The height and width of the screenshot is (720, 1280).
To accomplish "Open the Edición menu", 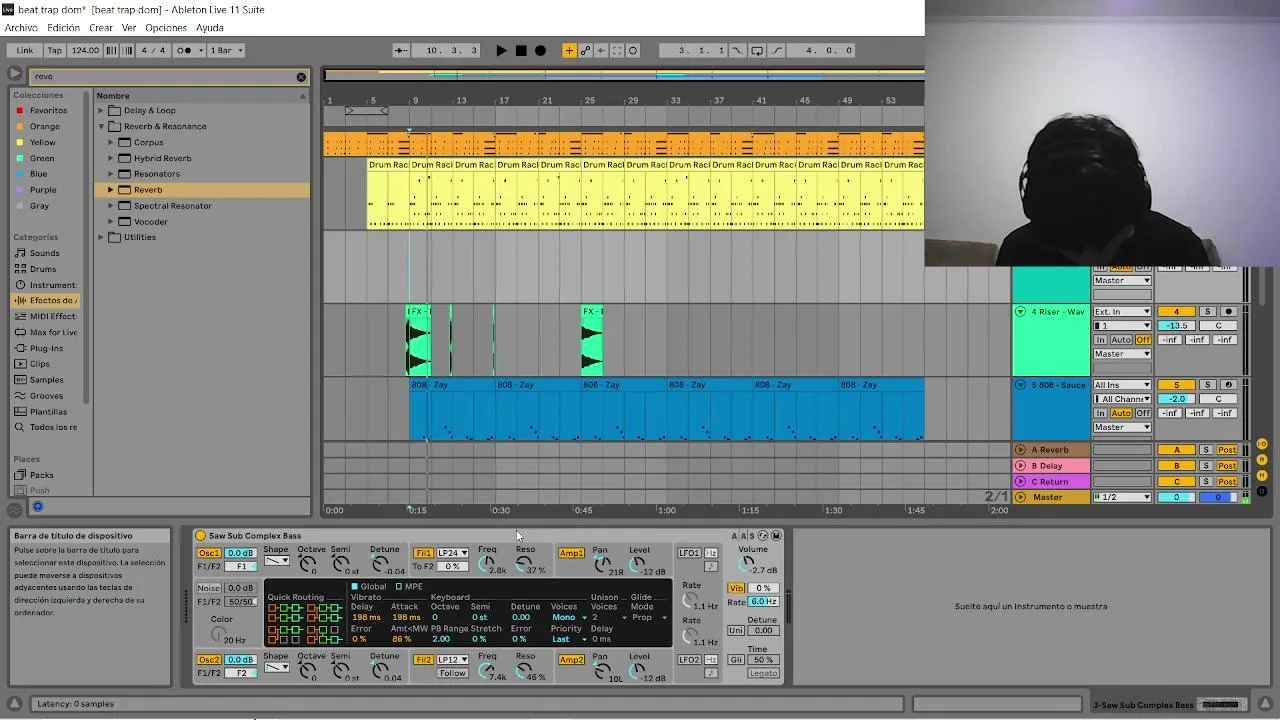I will 63,28.
